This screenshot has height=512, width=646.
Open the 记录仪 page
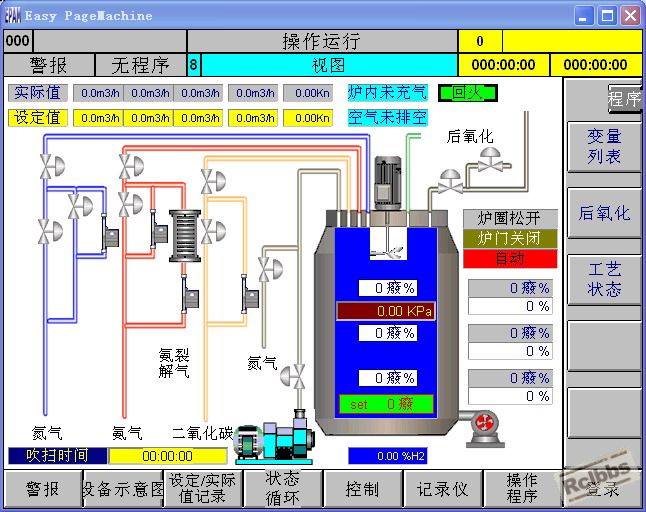(443, 489)
